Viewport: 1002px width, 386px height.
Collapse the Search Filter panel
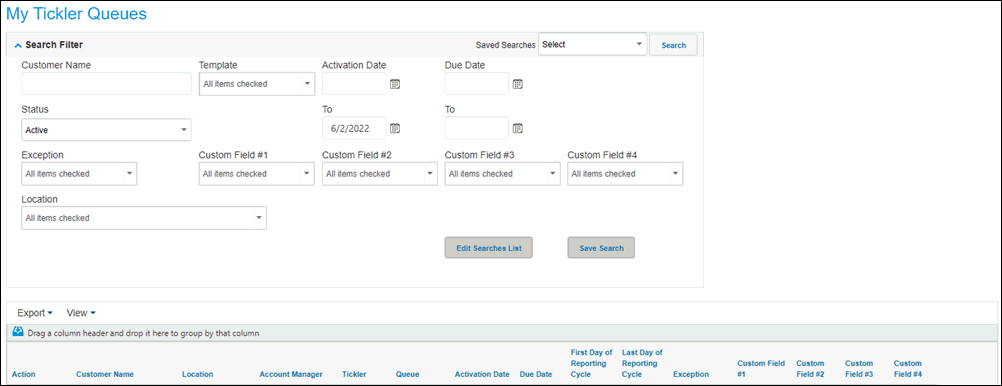(18, 45)
